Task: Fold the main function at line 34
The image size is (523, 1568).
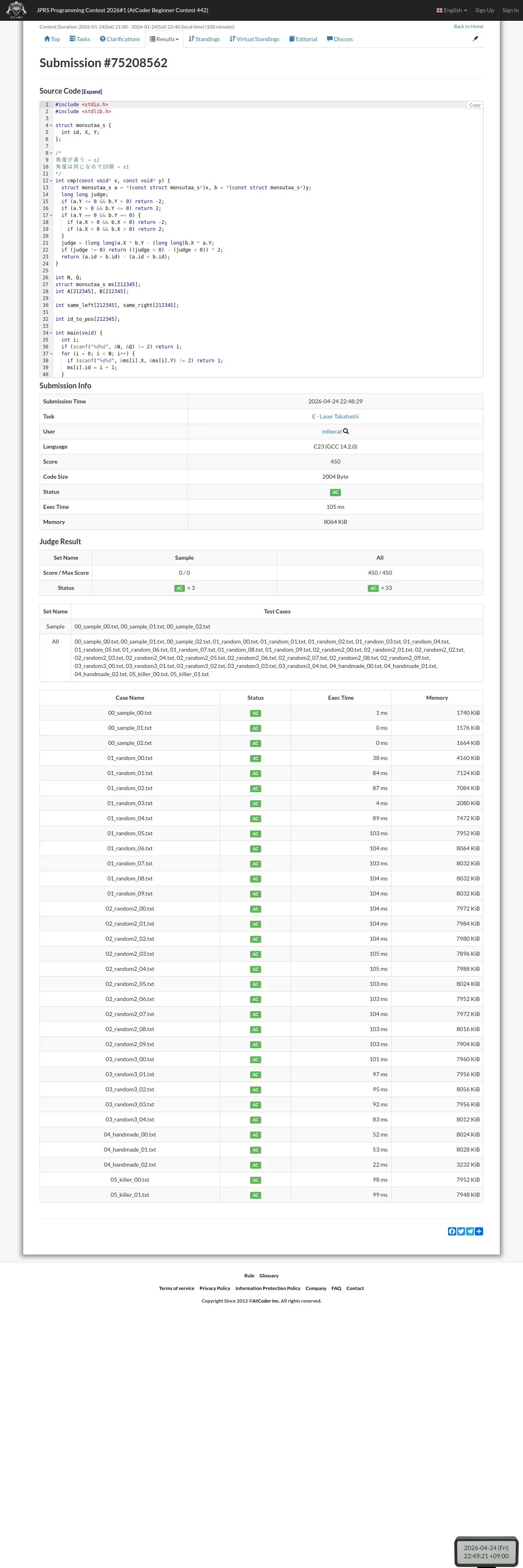Action: 51,333
